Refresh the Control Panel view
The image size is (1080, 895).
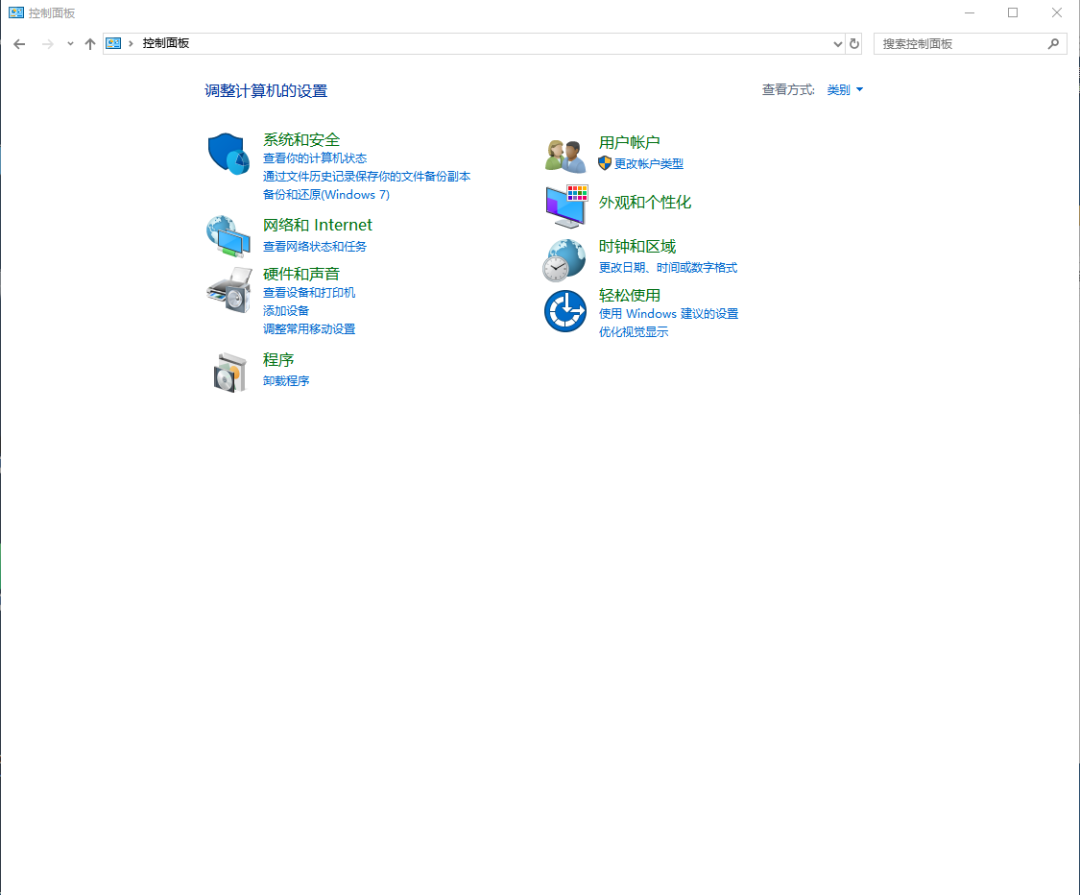click(854, 43)
